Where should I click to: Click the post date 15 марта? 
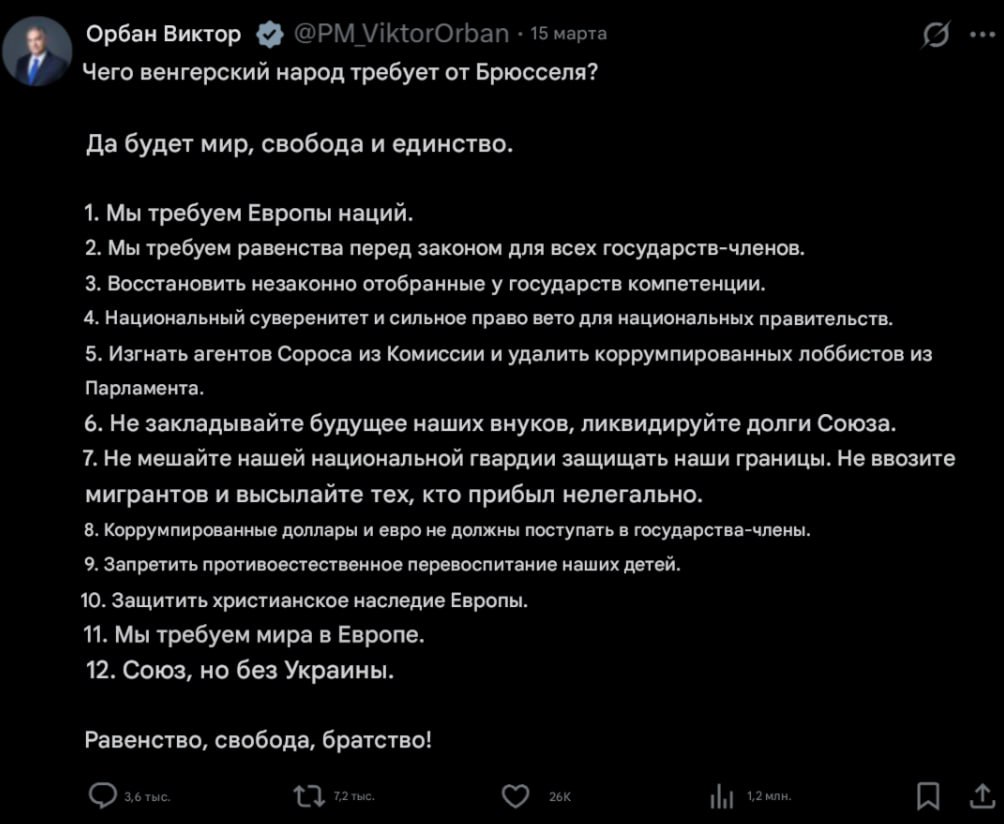(568, 34)
